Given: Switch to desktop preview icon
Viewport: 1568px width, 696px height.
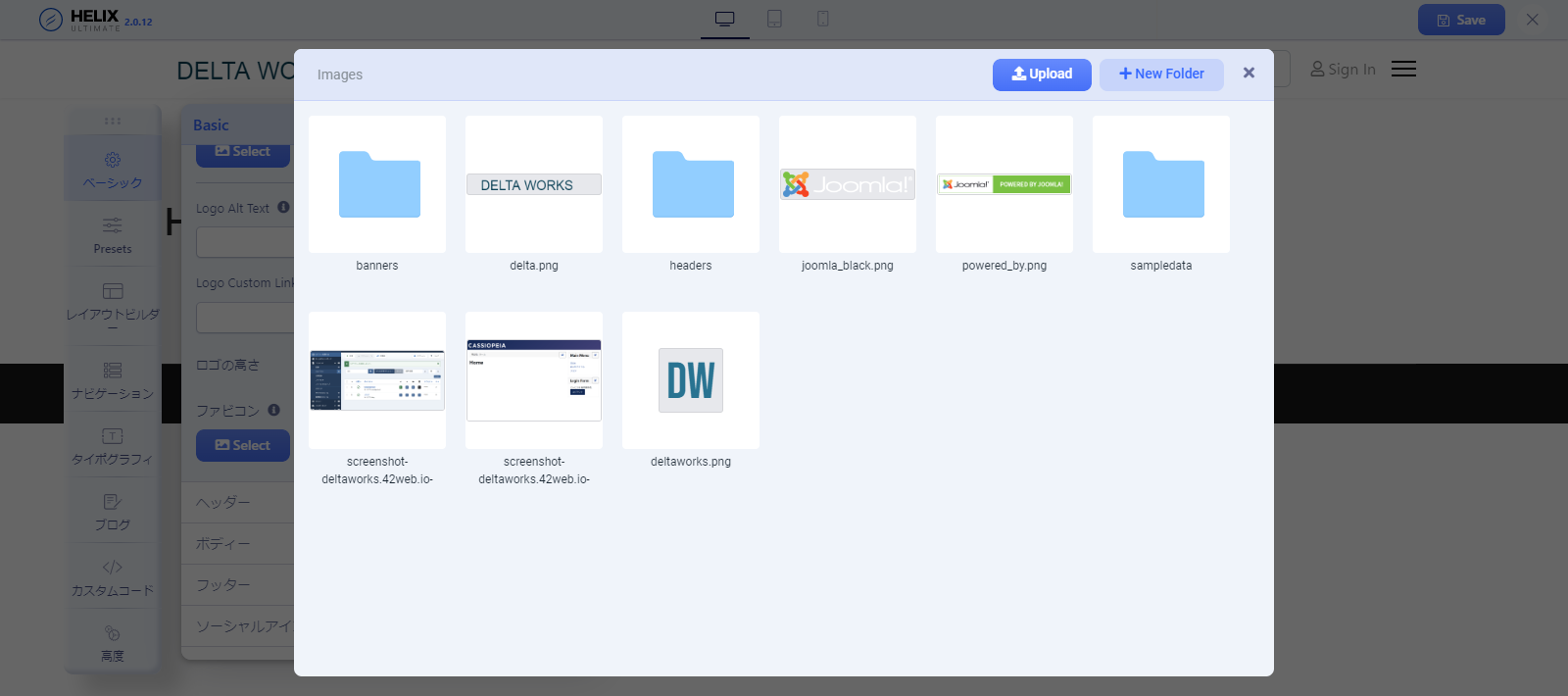Looking at the screenshot, I should [x=725, y=20].
